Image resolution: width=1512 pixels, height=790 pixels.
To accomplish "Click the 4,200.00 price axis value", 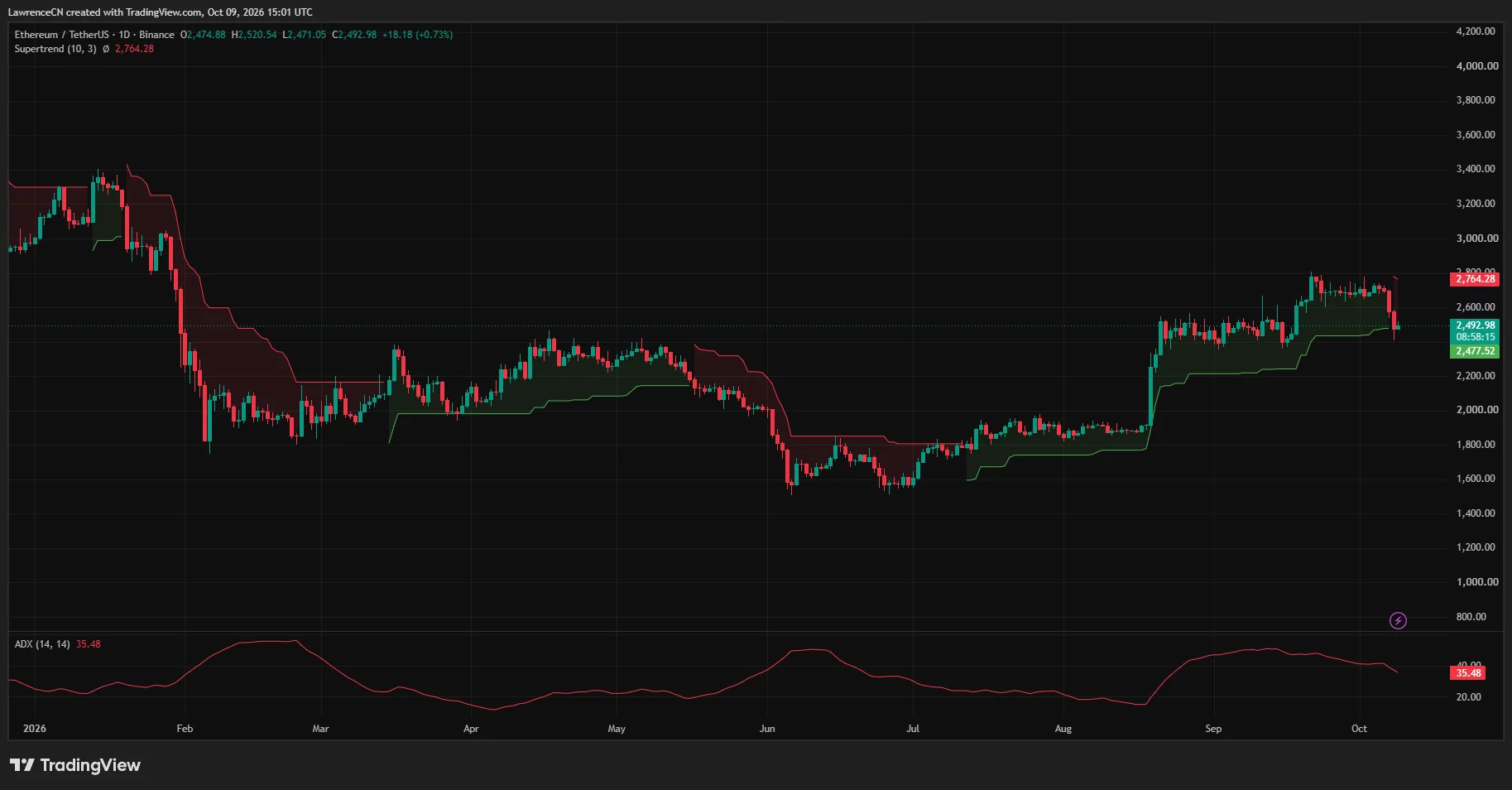I will coord(1476,31).
